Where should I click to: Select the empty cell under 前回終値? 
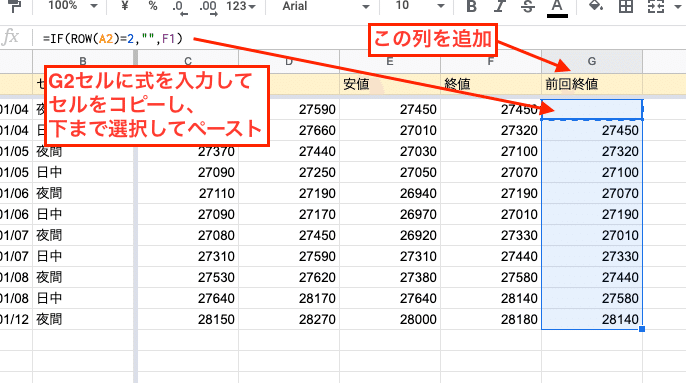coord(592,109)
